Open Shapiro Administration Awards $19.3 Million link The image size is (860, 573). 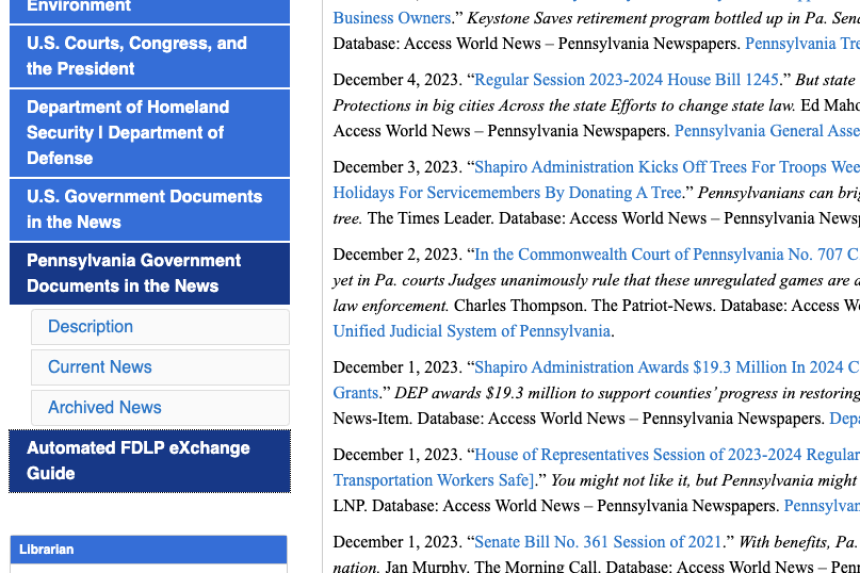666,367
